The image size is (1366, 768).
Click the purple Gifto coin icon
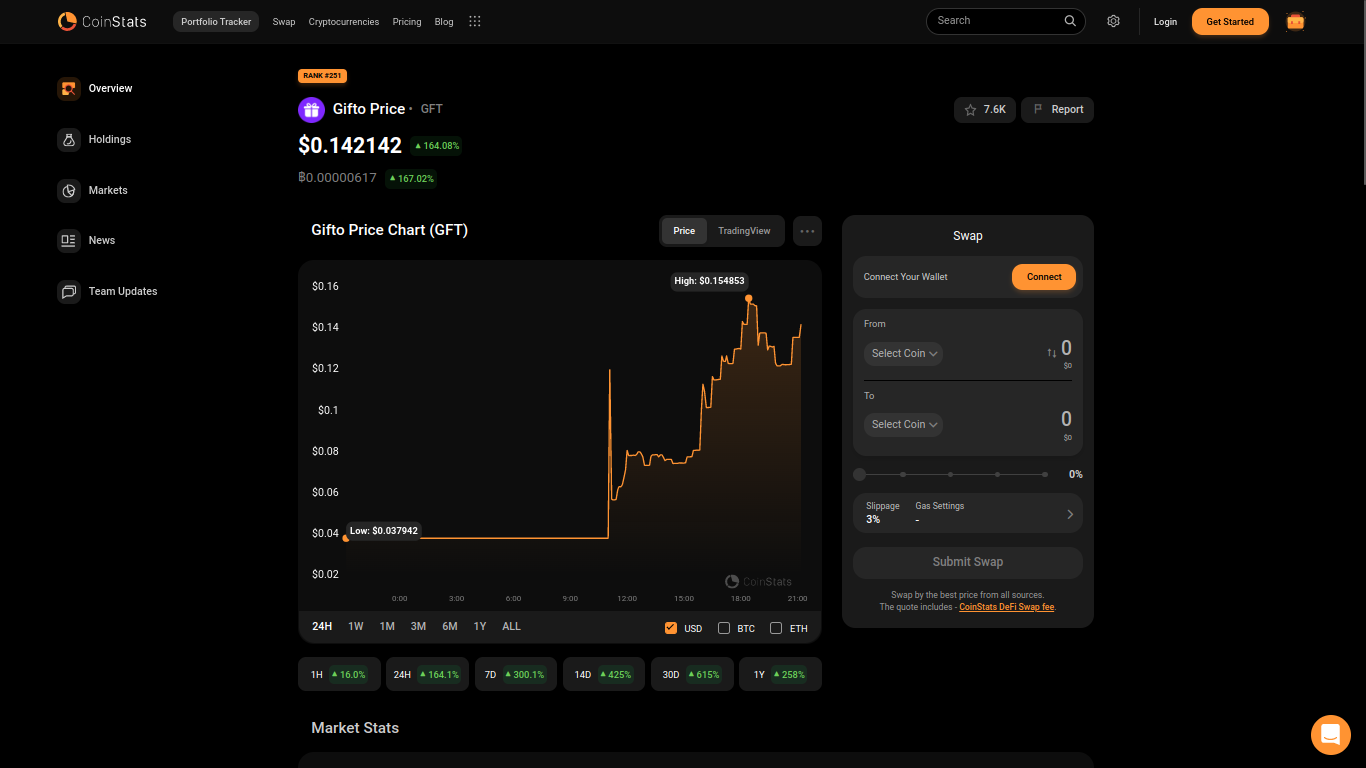pos(311,110)
